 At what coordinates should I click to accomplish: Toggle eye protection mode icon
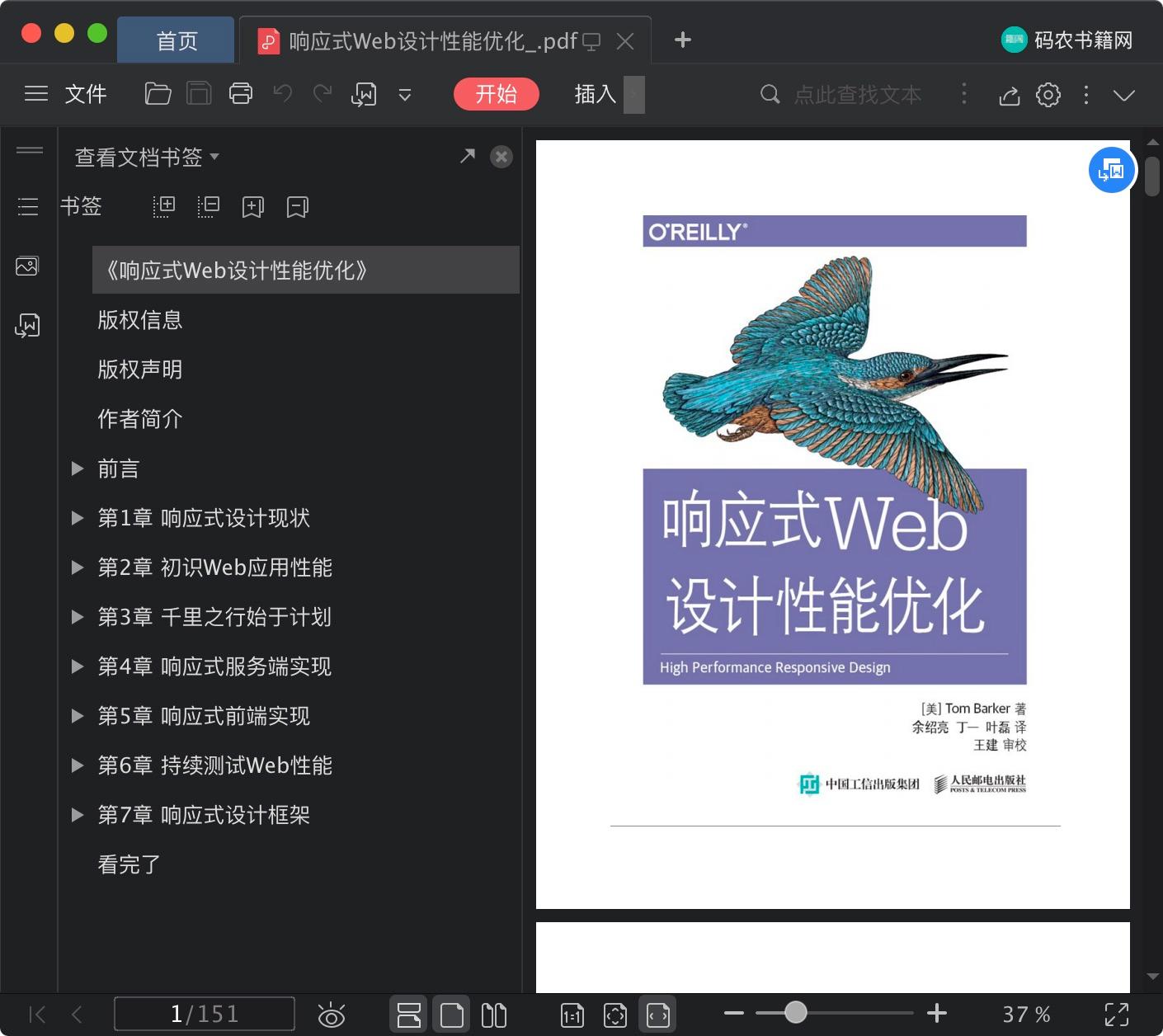[332, 1015]
